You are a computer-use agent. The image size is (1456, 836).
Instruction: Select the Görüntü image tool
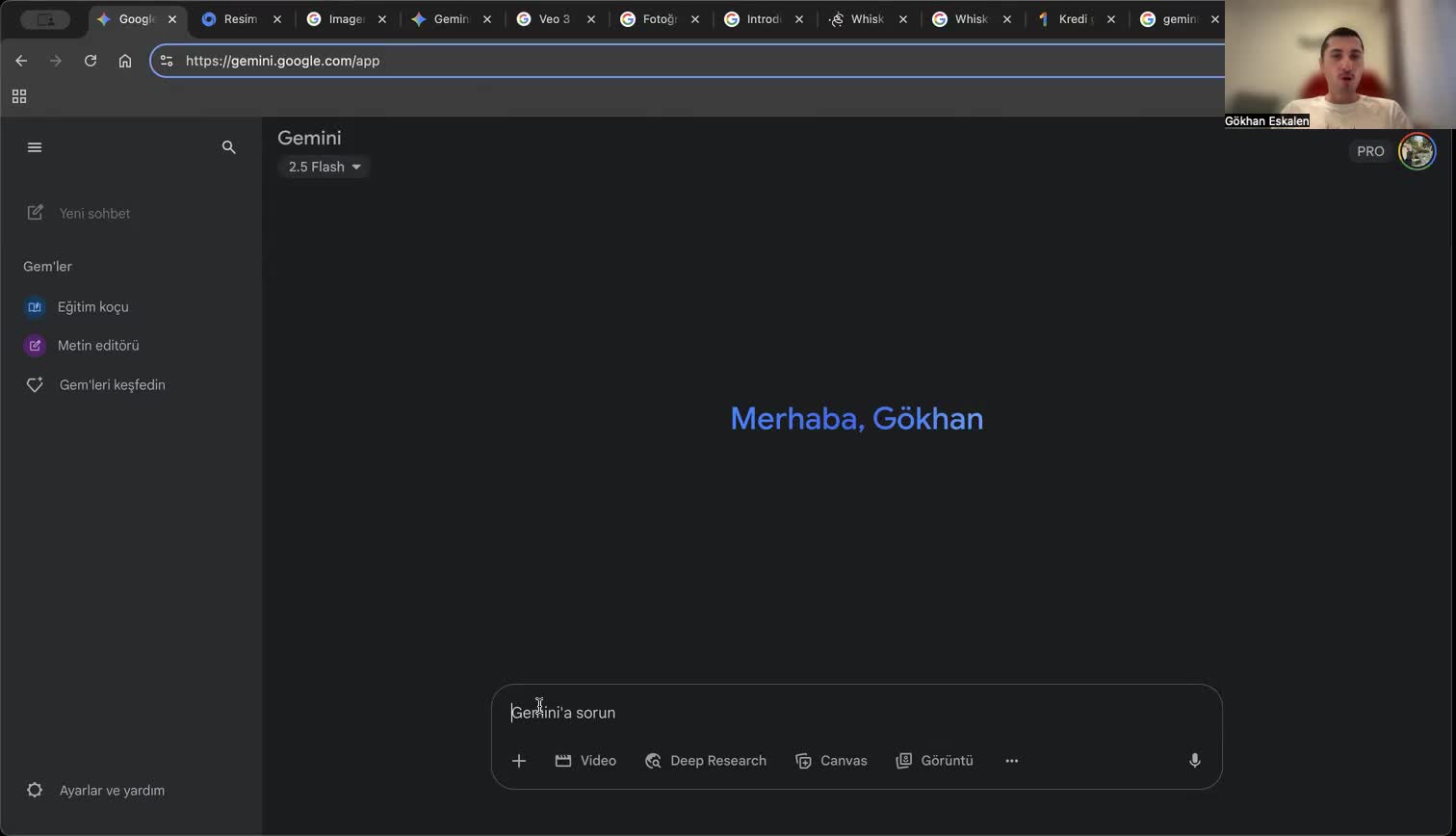tap(934, 761)
